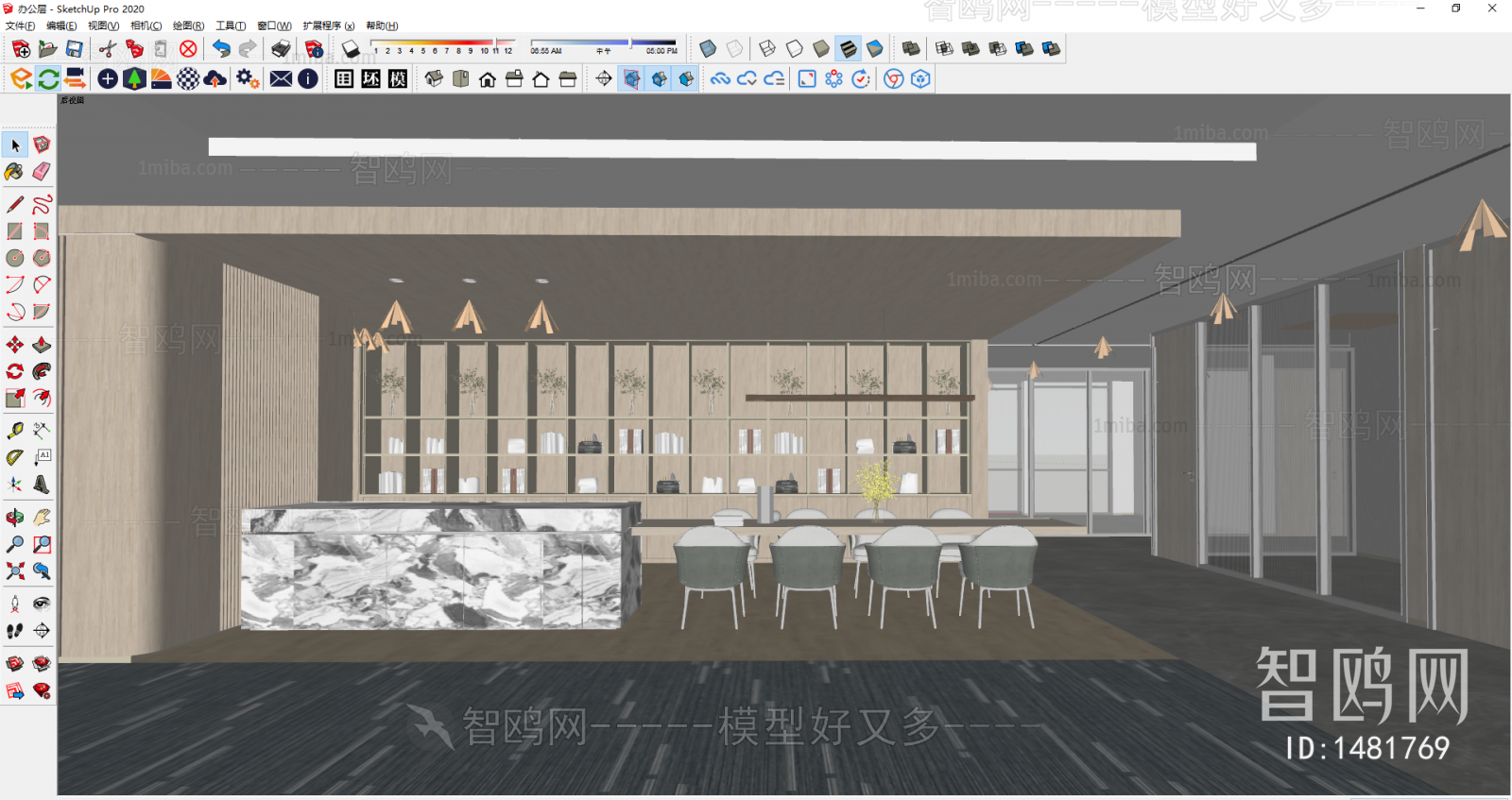This screenshot has width=1512, height=800.
Task: Choose the Offset tool
Action: [x=42, y=398]
